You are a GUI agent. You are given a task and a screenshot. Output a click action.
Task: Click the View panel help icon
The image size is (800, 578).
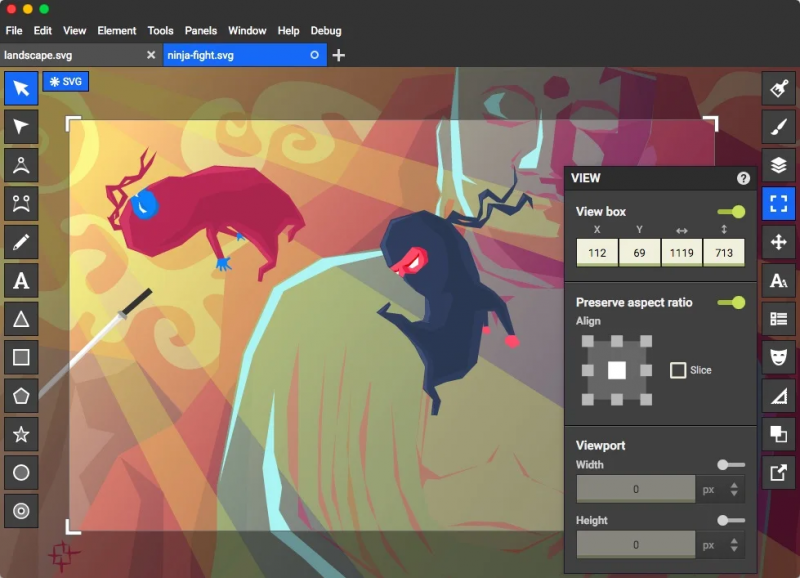tap(743, 178)
